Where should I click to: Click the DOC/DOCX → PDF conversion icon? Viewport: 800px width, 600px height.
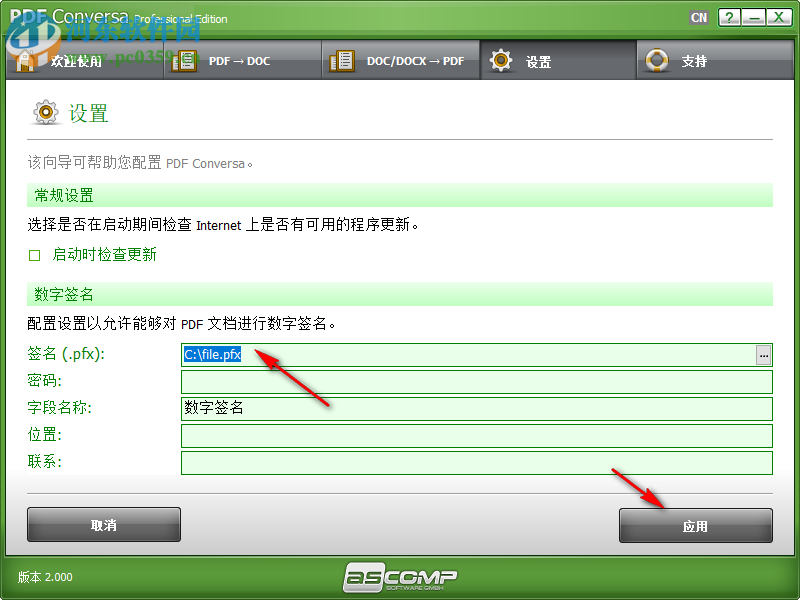(x=341, y=60)
